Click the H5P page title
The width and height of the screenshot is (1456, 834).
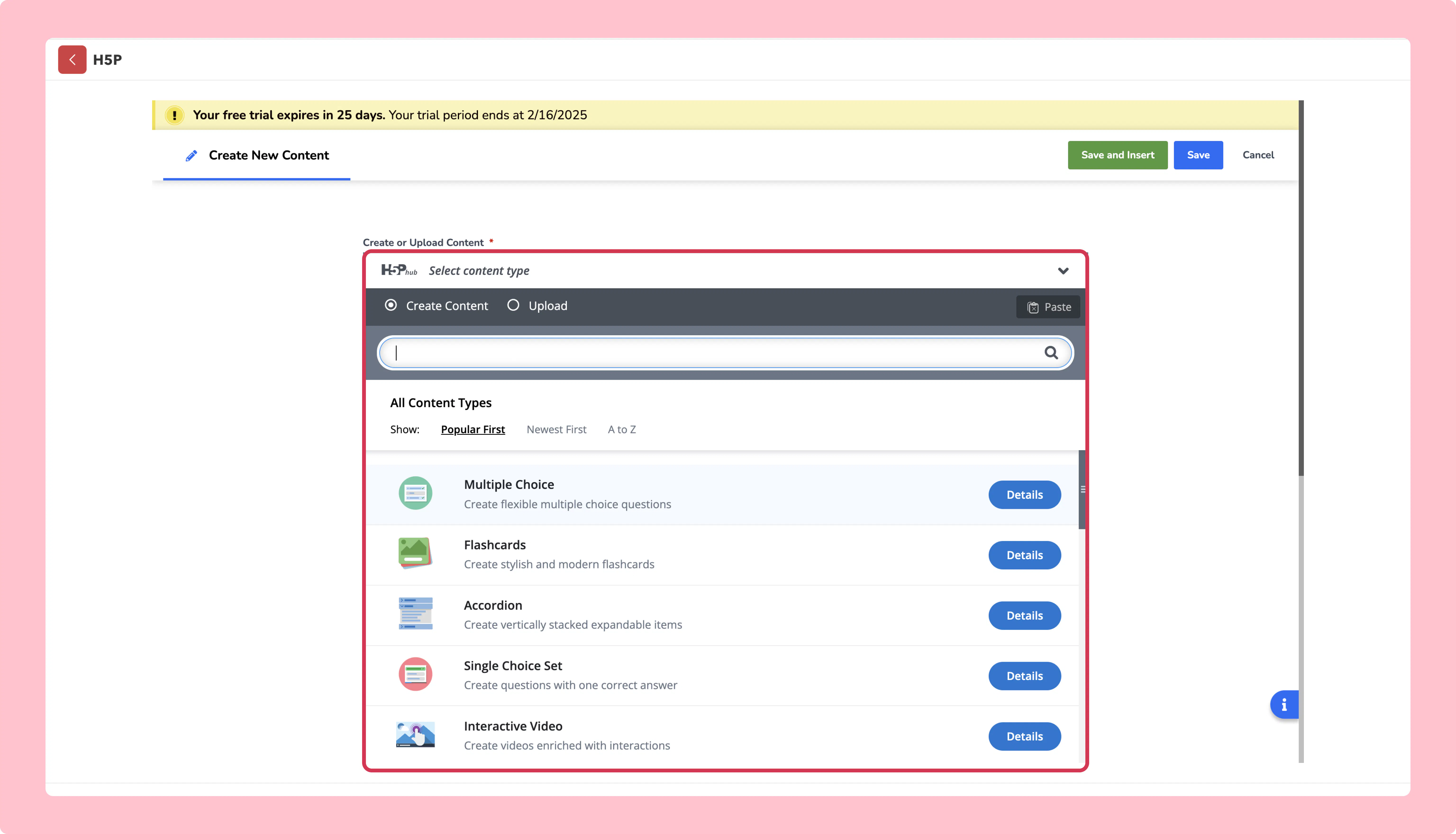[107, 59]
